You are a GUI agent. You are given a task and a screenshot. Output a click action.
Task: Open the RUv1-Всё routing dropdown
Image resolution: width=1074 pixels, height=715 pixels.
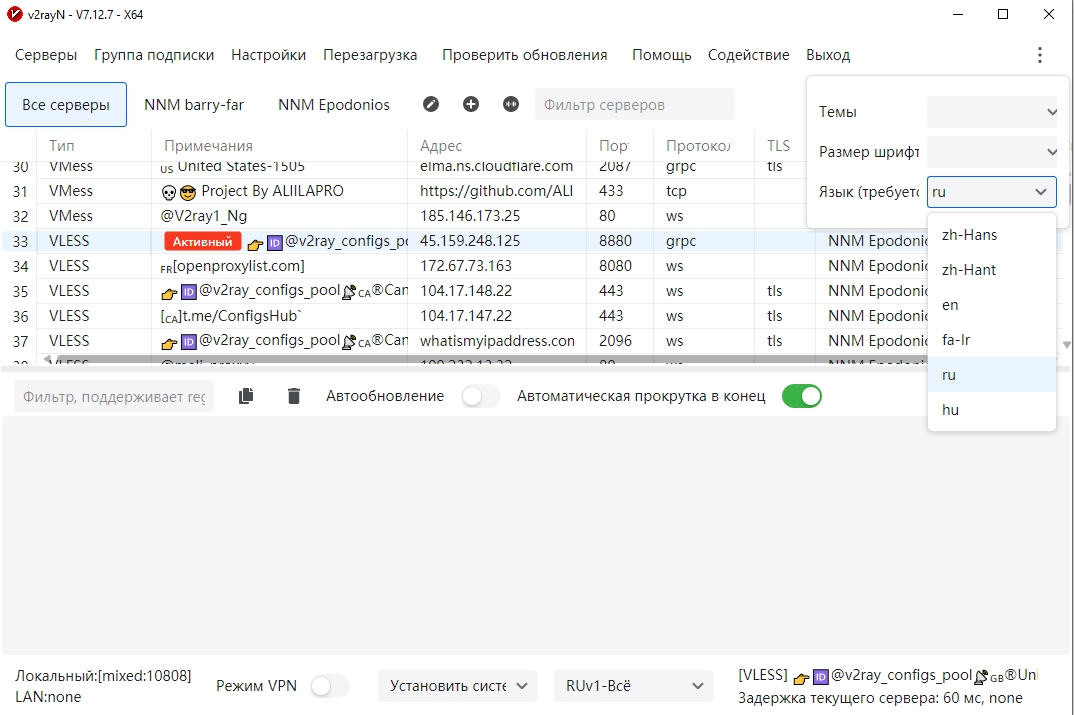click(x=634, y=686)
